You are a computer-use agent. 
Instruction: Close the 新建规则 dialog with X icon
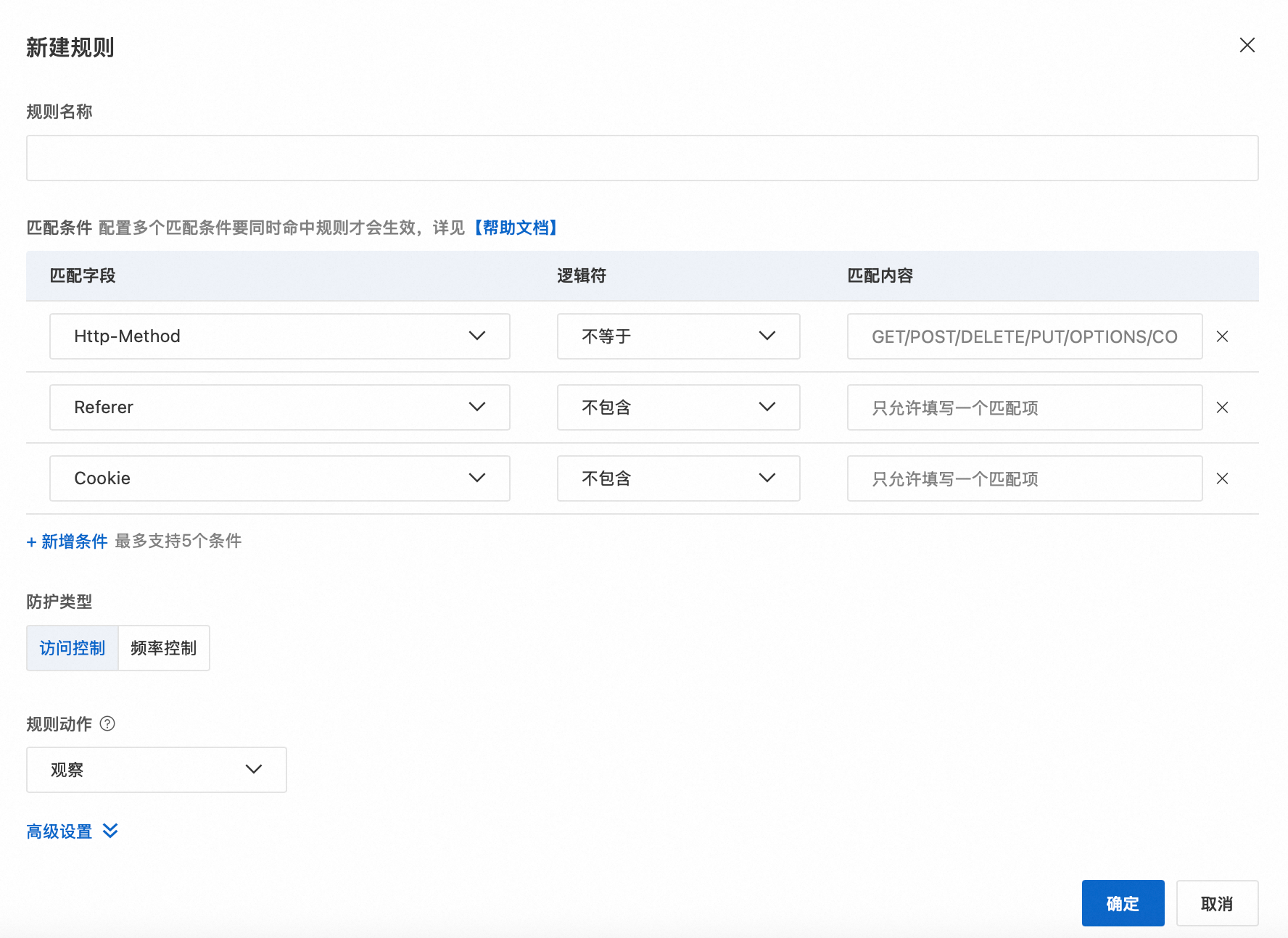coord(1247,45)
